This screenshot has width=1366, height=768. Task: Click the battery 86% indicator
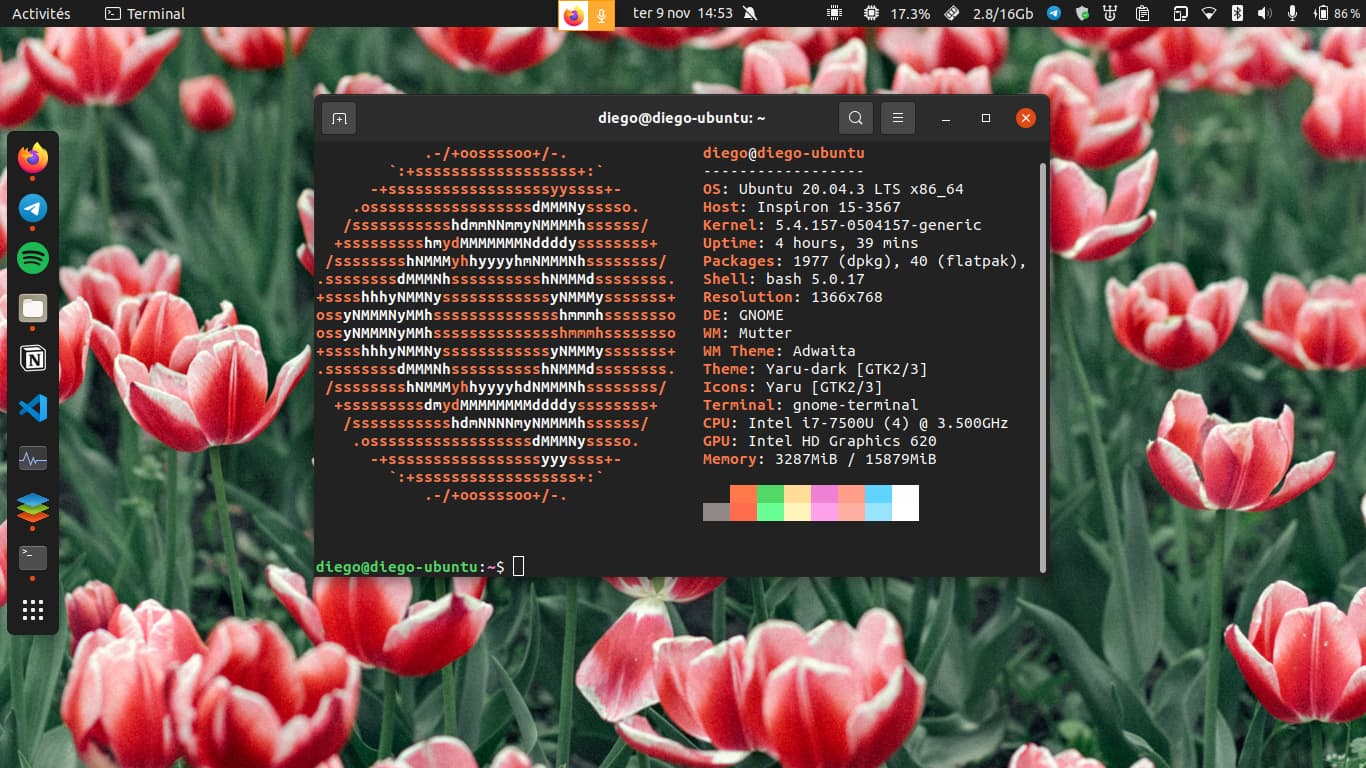coord(1337,14)
